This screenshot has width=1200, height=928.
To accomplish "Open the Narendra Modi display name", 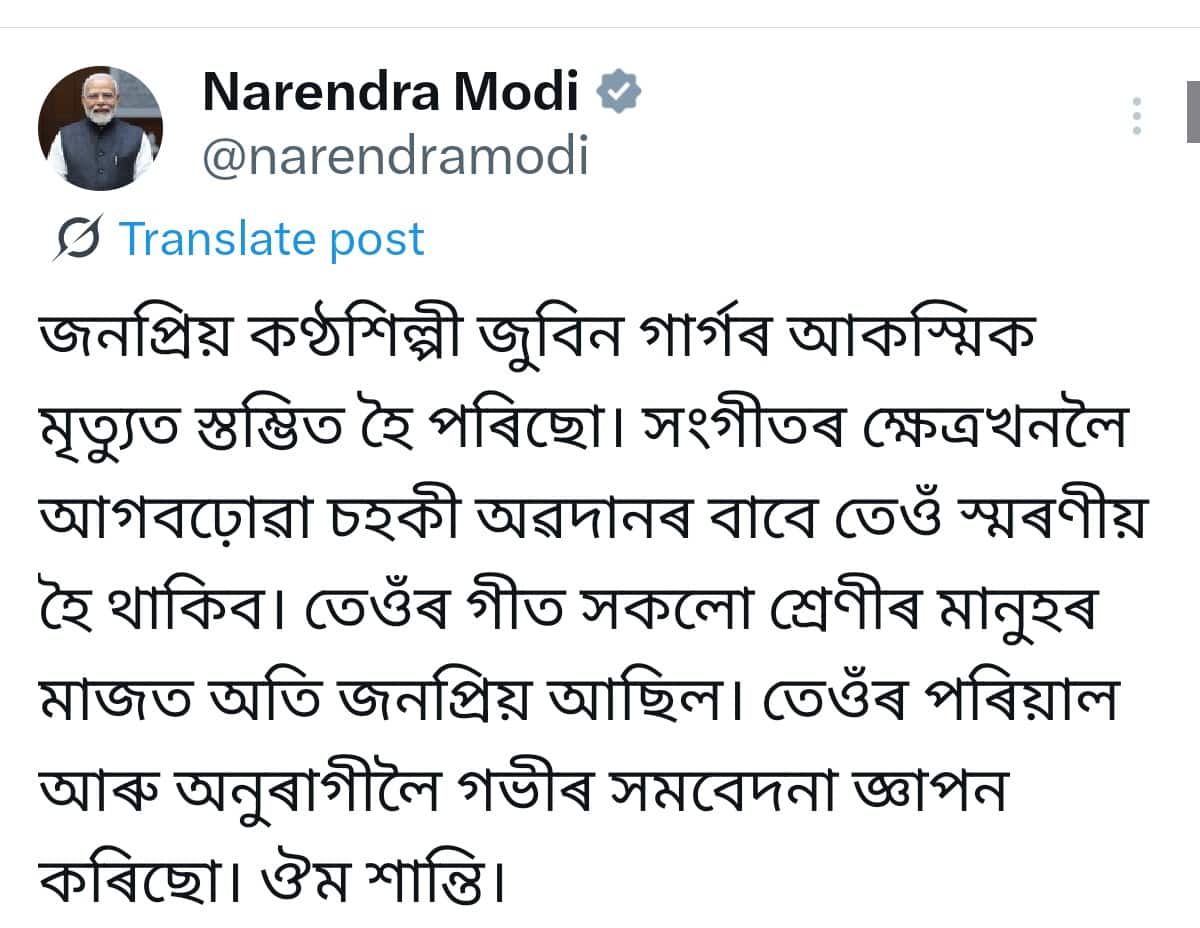I will (x=390, y=93).
